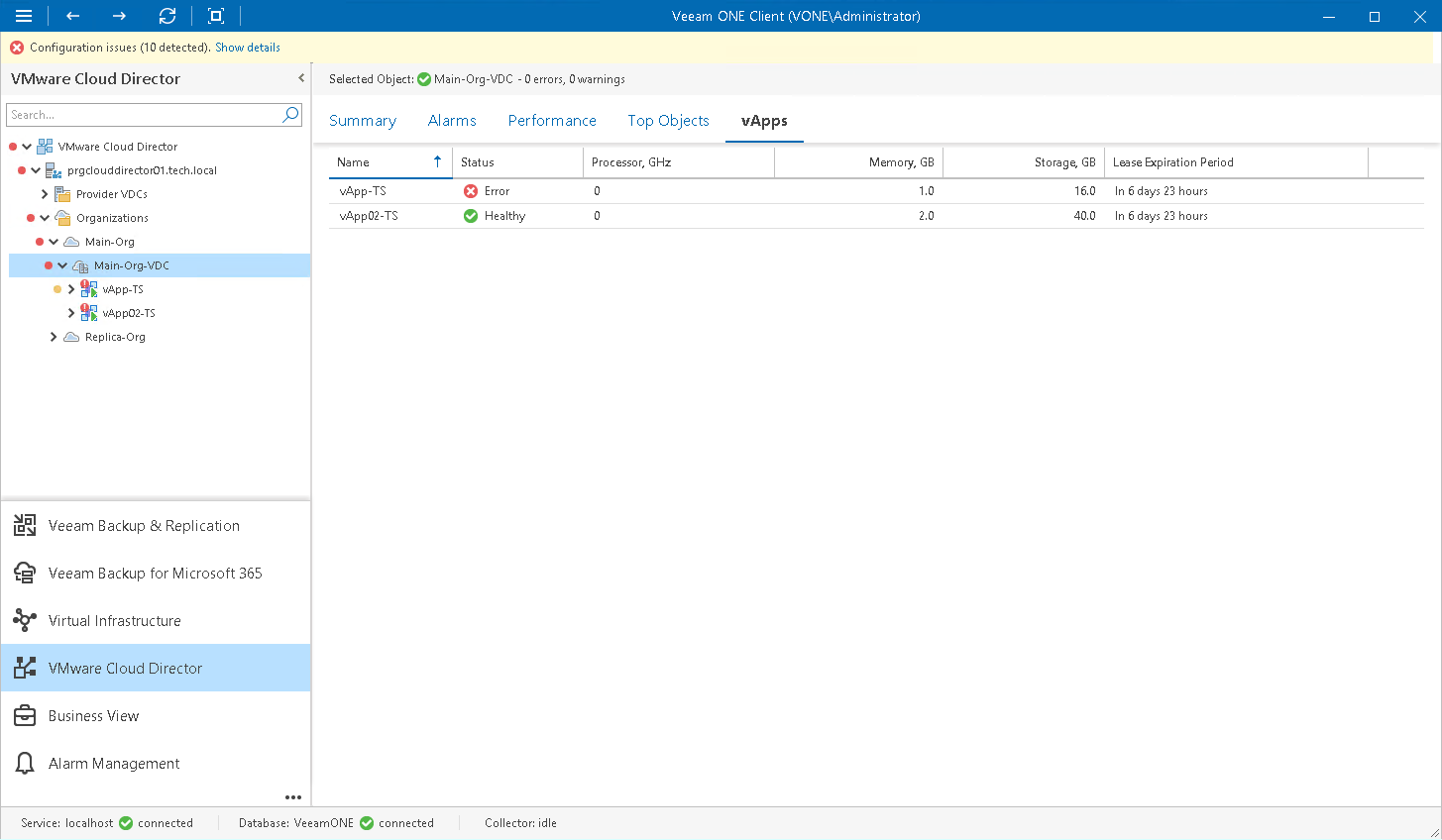
Task: Select the Provider VDCs tree item
Action: 112,194
